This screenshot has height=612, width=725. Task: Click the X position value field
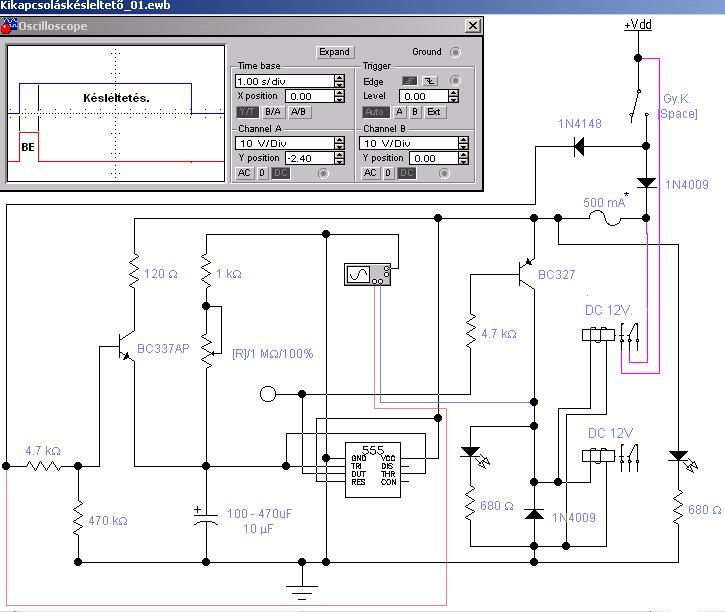[x=309, y=96]
